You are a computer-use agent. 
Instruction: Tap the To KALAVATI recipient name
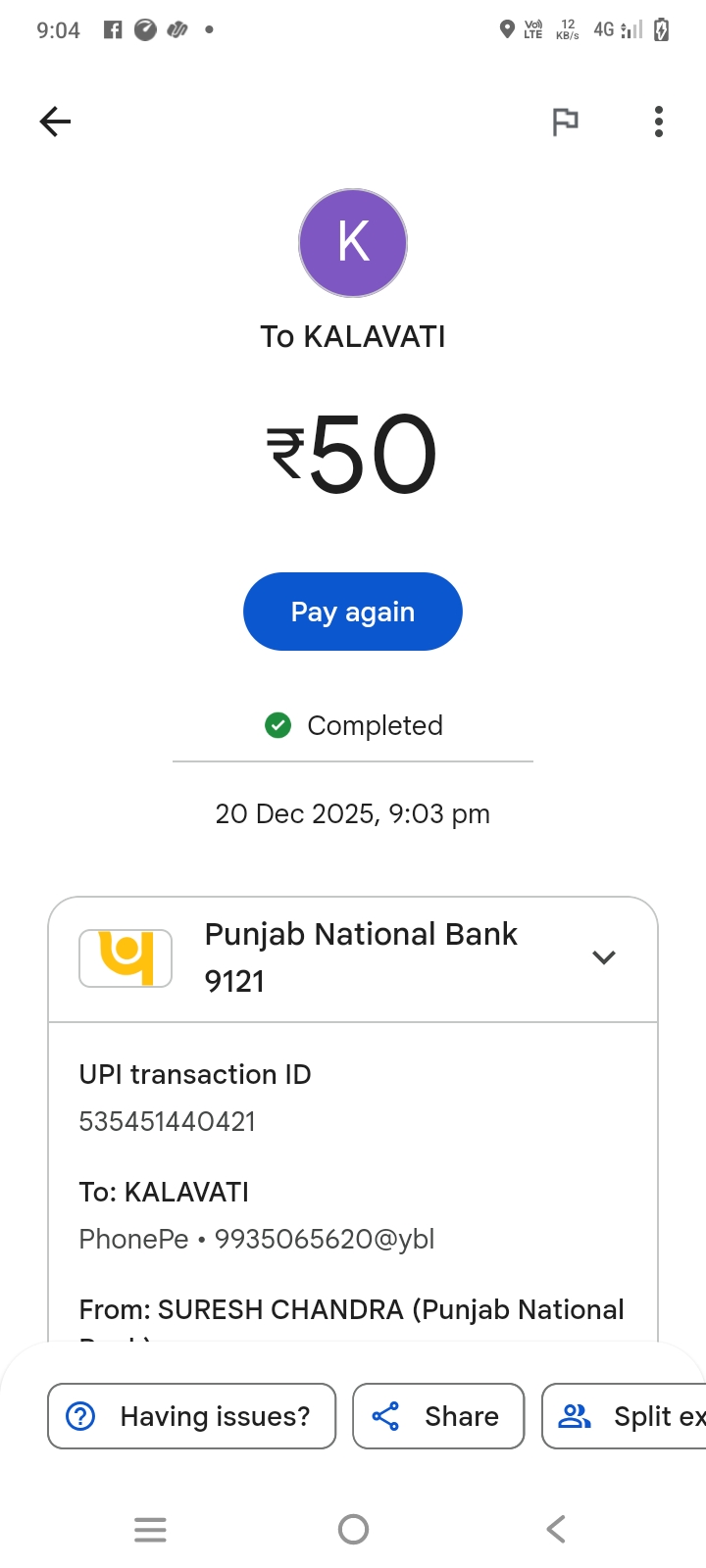click(353, 336)
